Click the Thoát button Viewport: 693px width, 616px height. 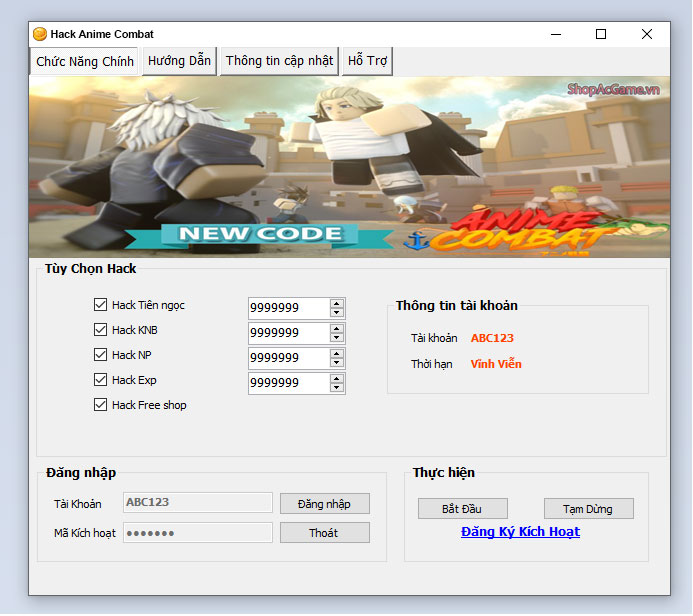tap(324, 533)
